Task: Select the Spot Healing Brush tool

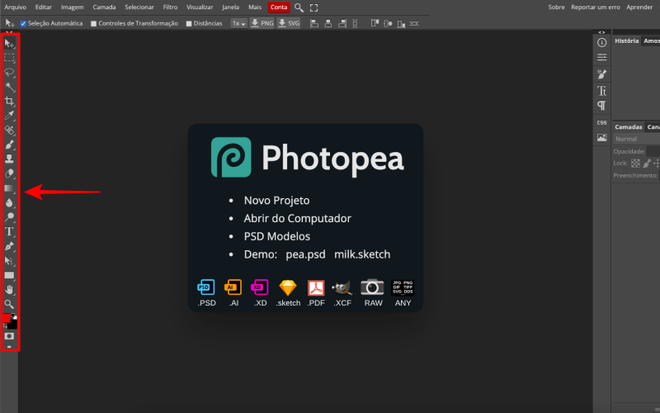Action: (x=9, y=130)
